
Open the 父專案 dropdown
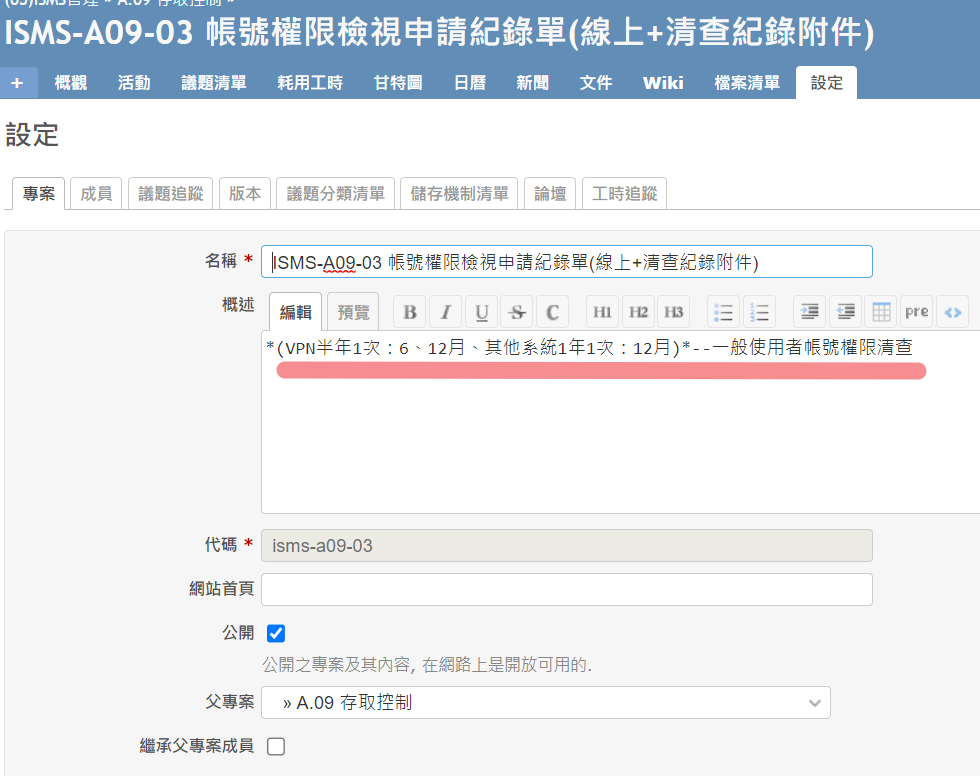click(546, 703)
